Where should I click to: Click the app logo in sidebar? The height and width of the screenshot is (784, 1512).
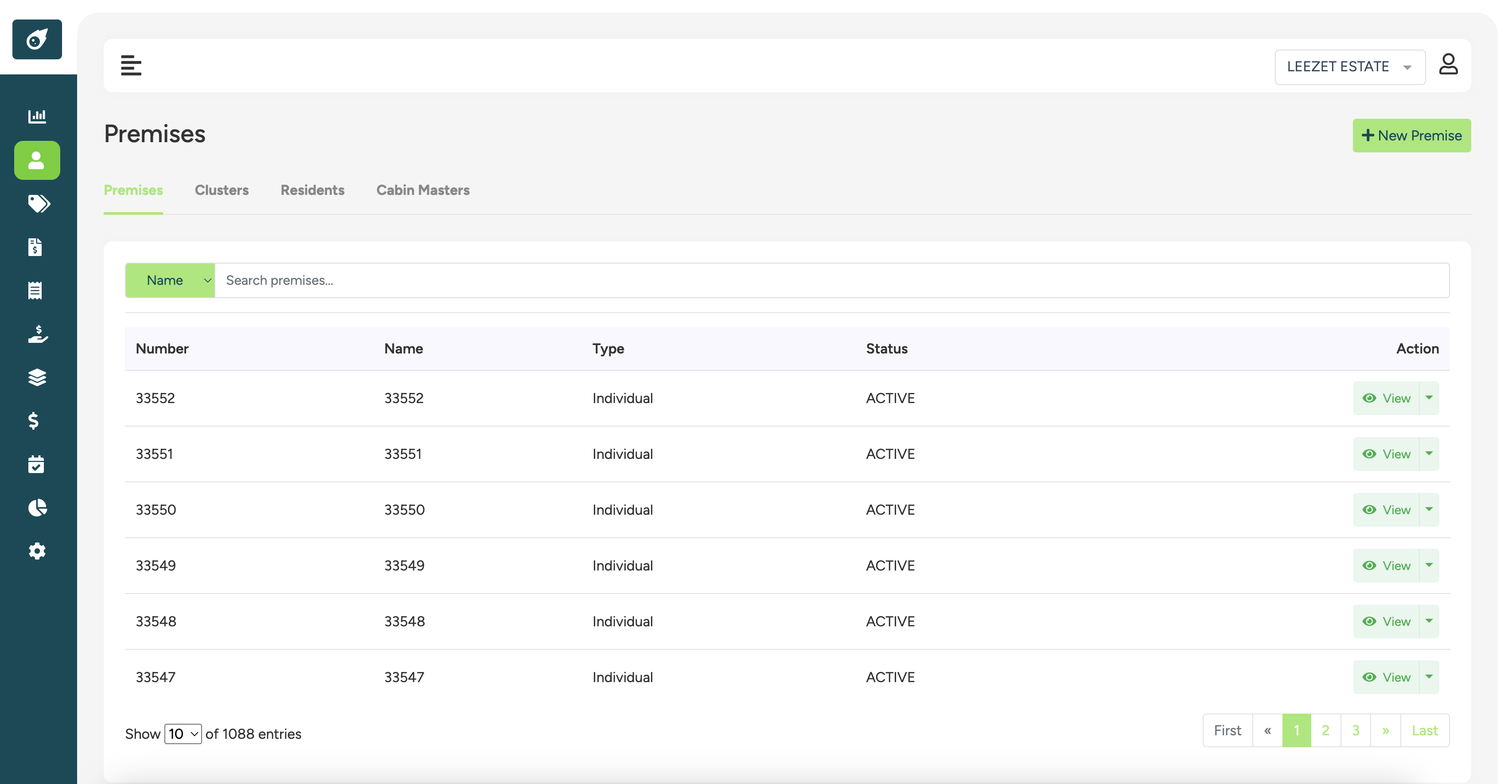37,39
